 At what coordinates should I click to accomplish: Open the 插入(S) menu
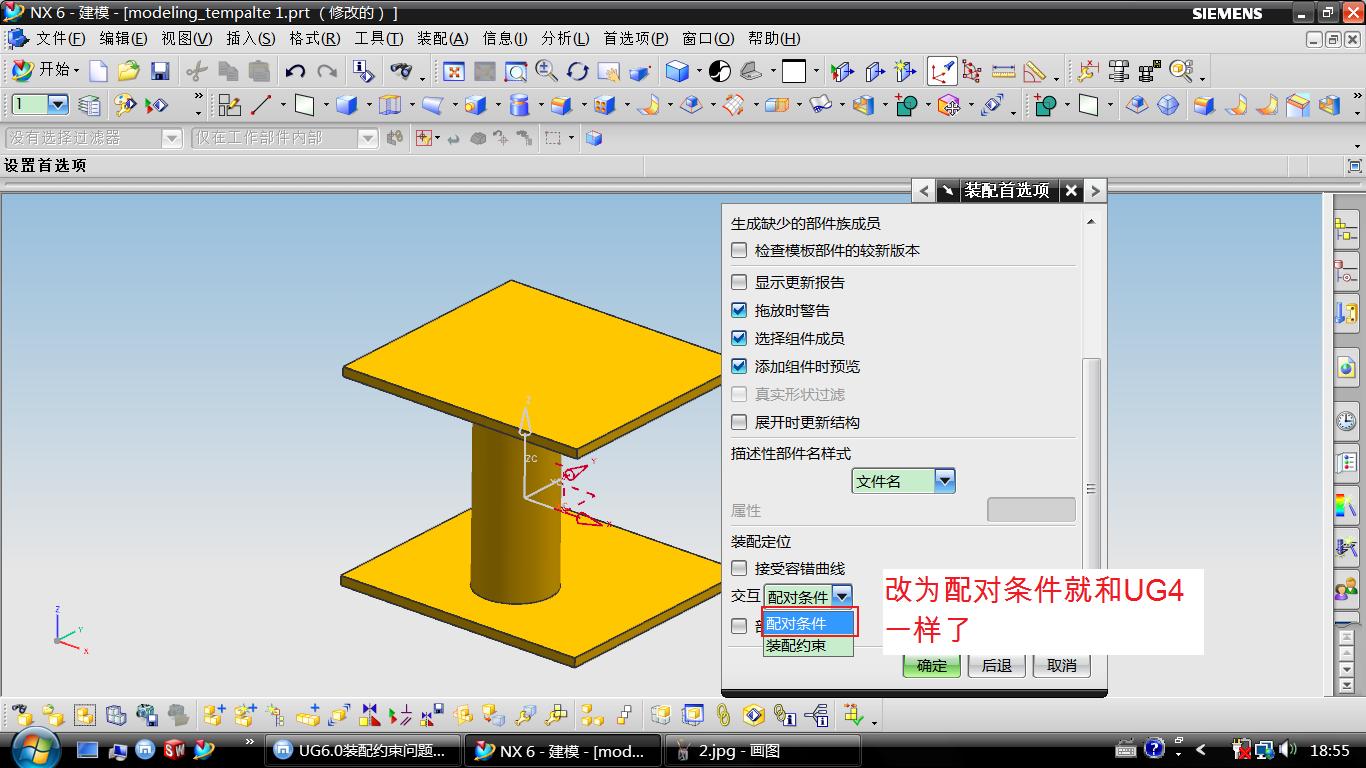251,38
